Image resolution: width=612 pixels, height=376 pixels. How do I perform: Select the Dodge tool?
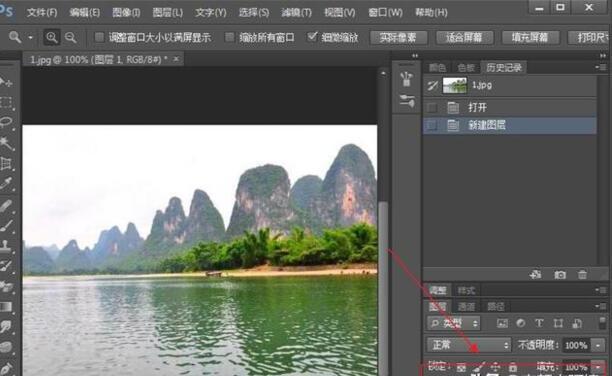[6, 347]
